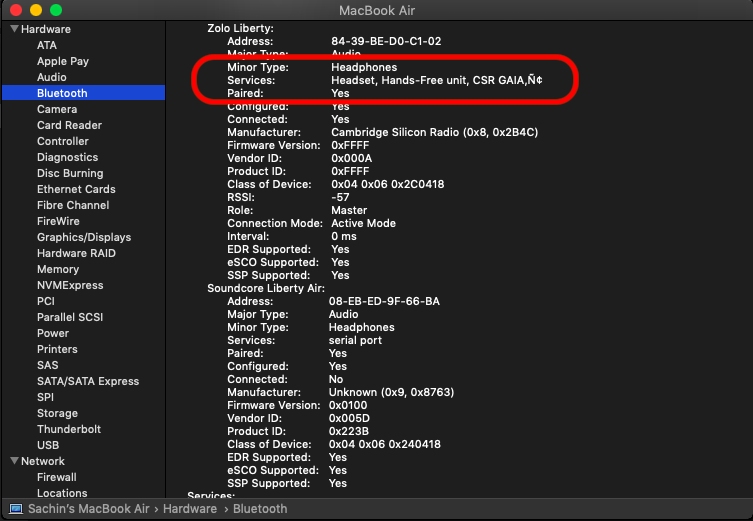Select SATA/SATA Express entry
753x521 pixels.
coord(88,381)
